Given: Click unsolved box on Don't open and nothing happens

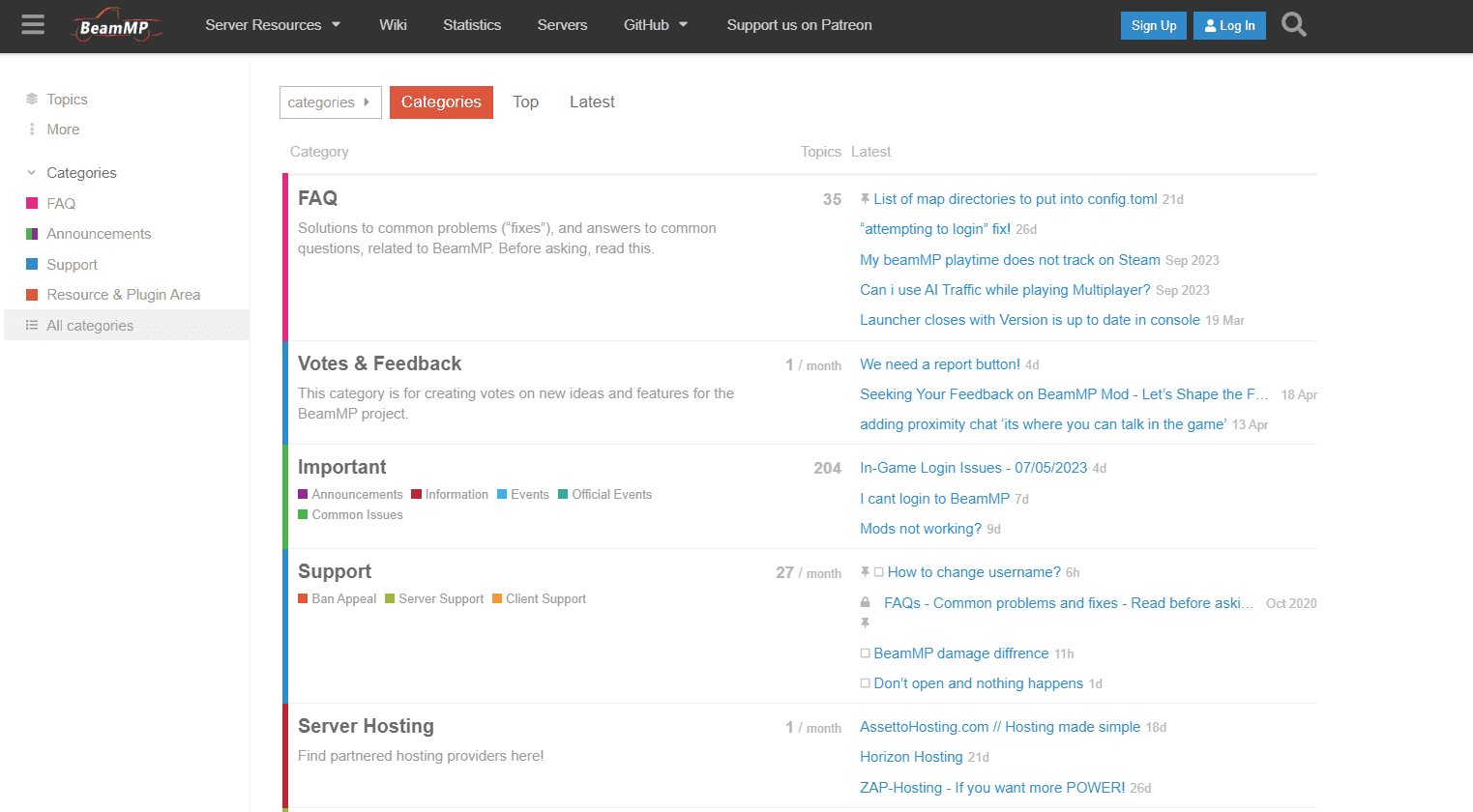Looking at the screenshot, I should [x=866, y=683].
